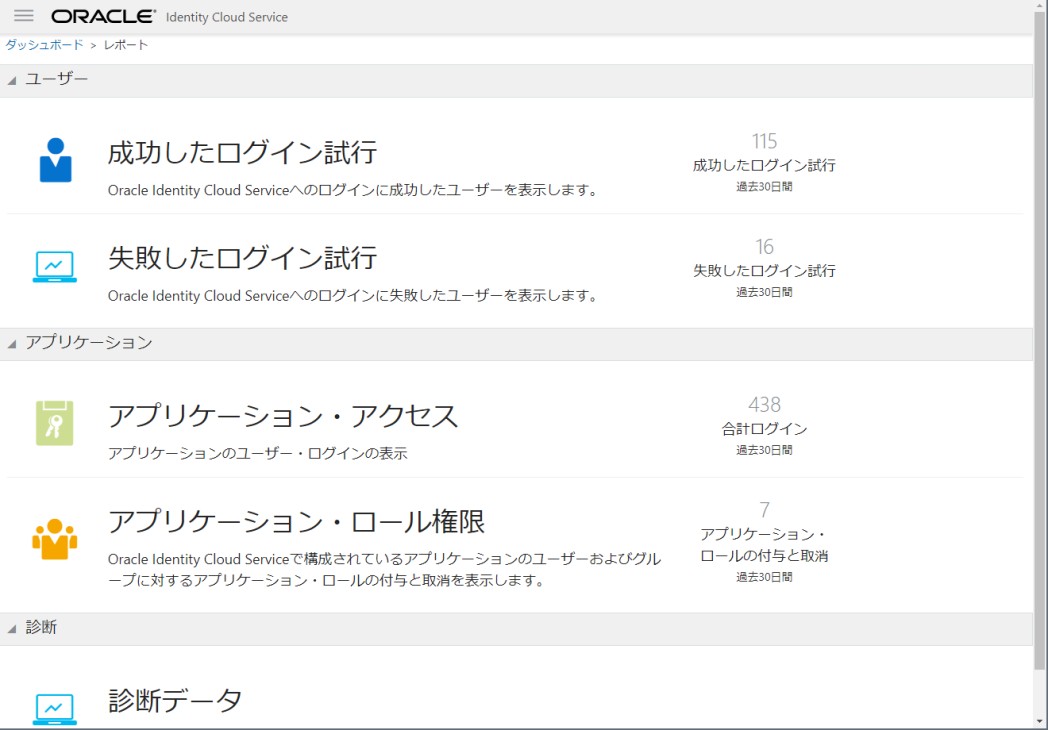Click the green key icon for application access

(x=55, y=423)
